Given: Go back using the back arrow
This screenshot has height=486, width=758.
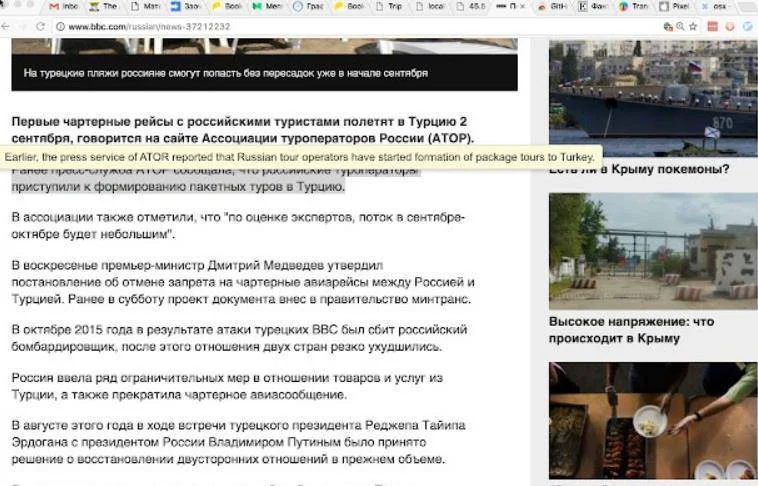Looking at the screenshot, I should point(6,27).
